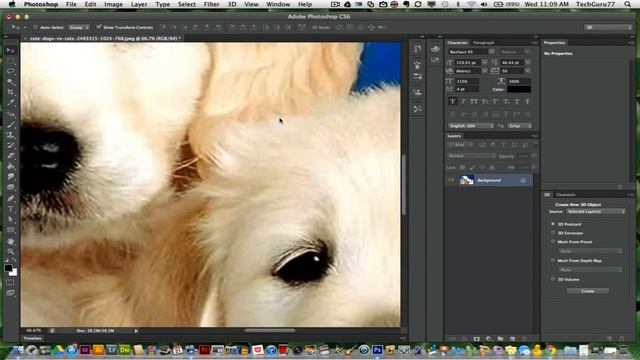
Task: Open the Auto-Select Group dropdown
Action: pyautogui.click(x=79, y=27)
